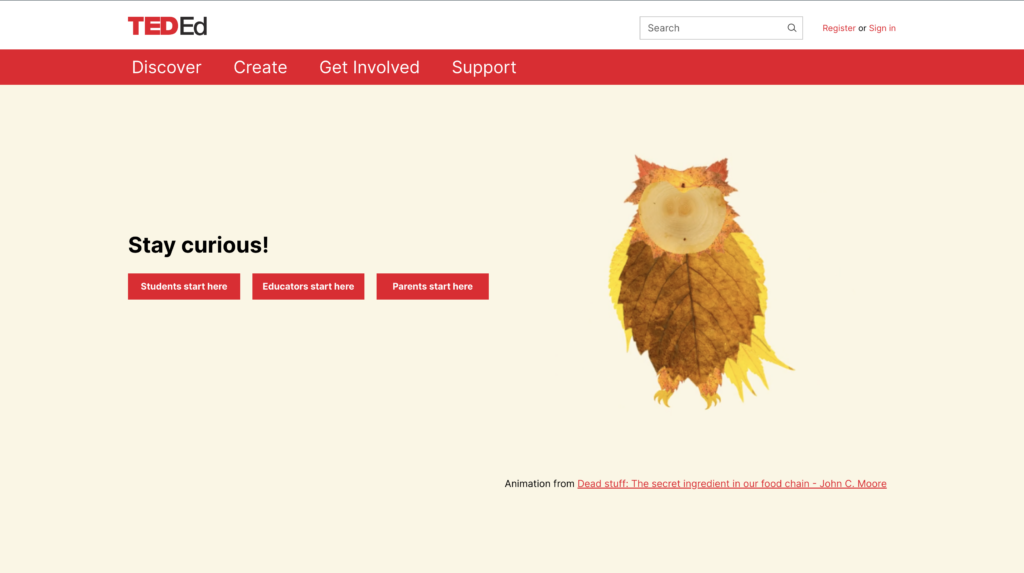
Task: Follow the Dead stuff lesson link
Action: (731, 484)
